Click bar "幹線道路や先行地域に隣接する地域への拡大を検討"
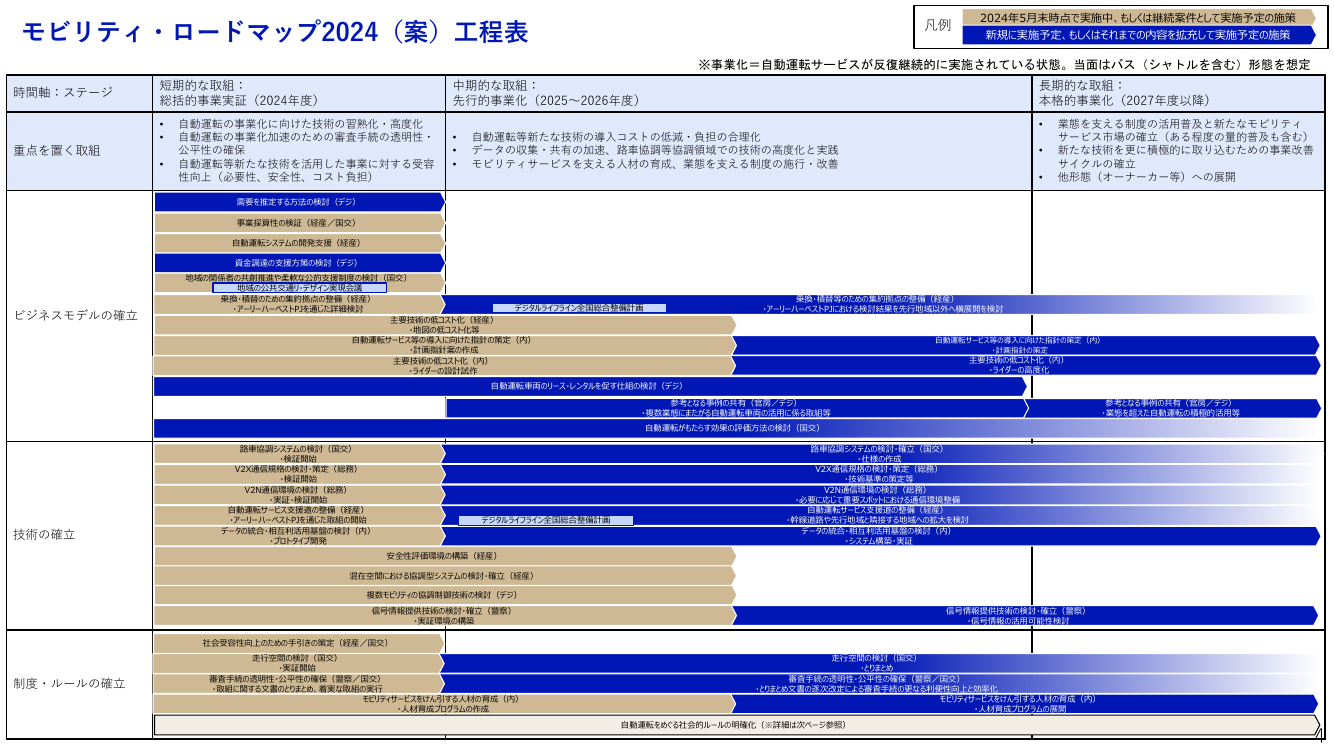 pos(880,515)
